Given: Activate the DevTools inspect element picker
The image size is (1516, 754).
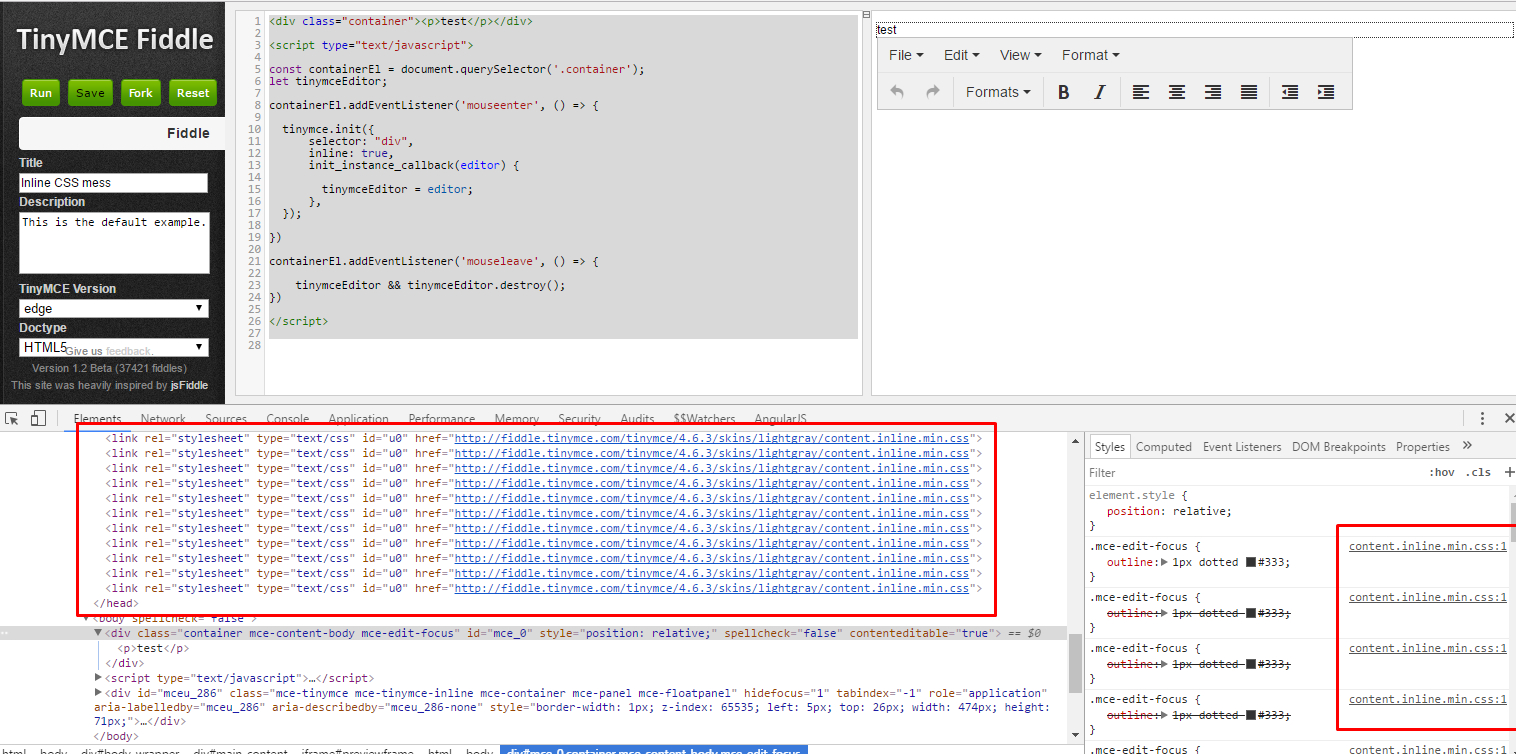Looking at the screenshot, I should 14,418.
